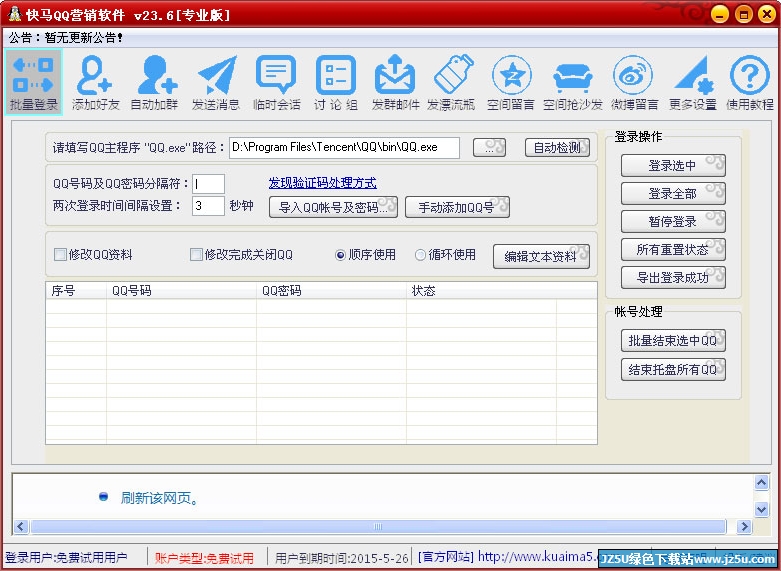Minimize the window

pyautogui.click(x=720, y=14)
